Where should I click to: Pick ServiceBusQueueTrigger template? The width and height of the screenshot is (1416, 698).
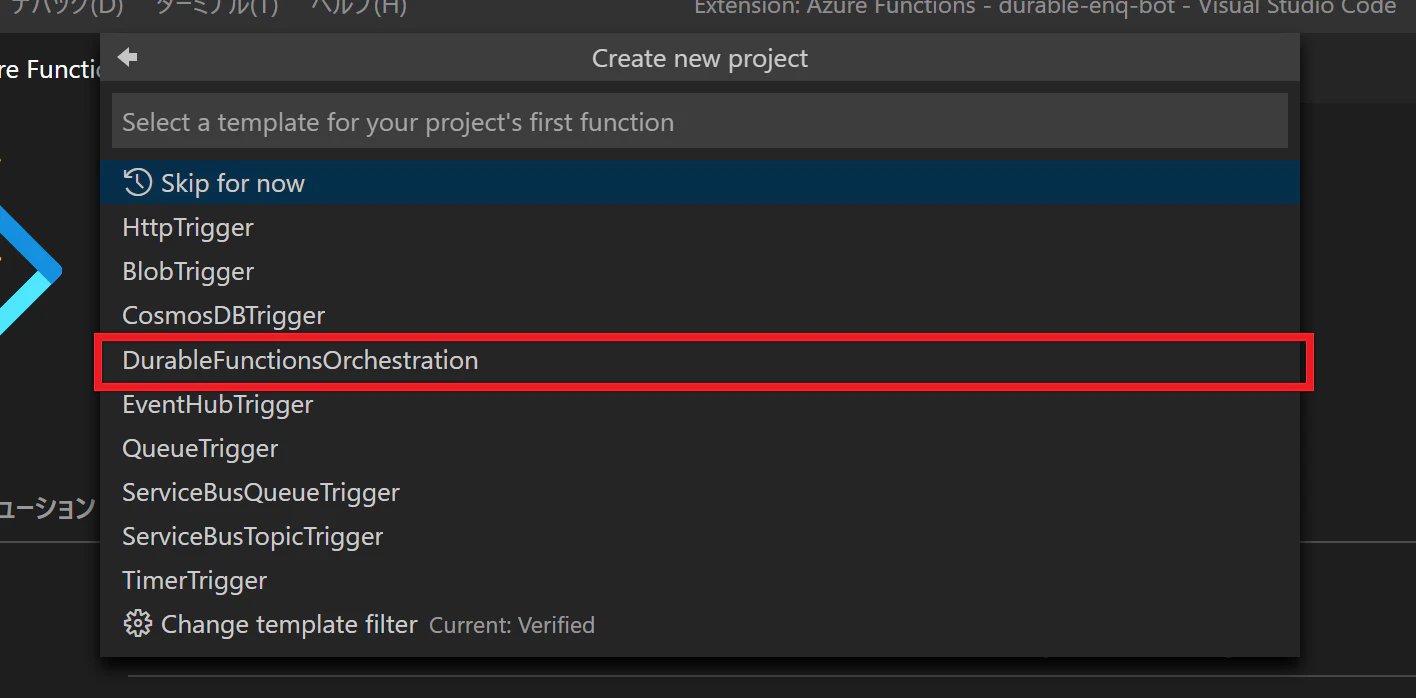click(700, 492)
